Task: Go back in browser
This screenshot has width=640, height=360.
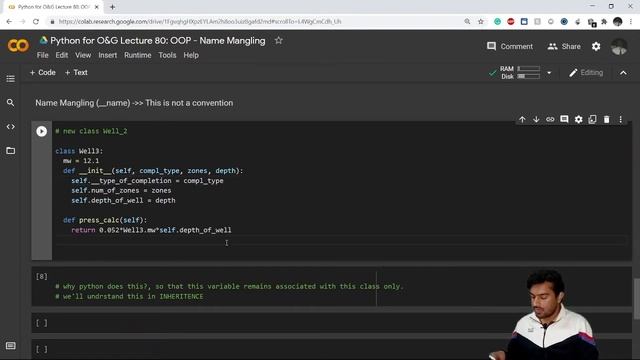Action: coord(9,22)
